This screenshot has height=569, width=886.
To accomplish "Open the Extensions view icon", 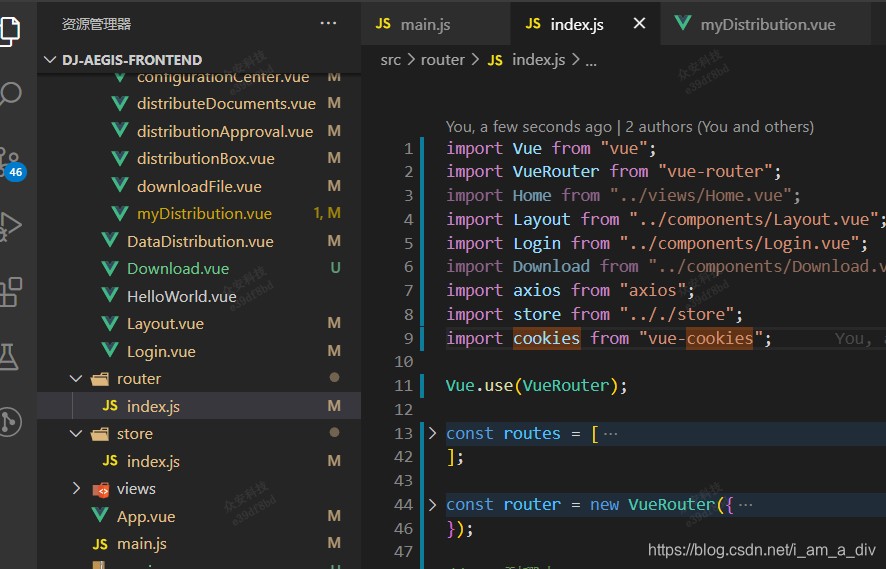I will point(10,291).
